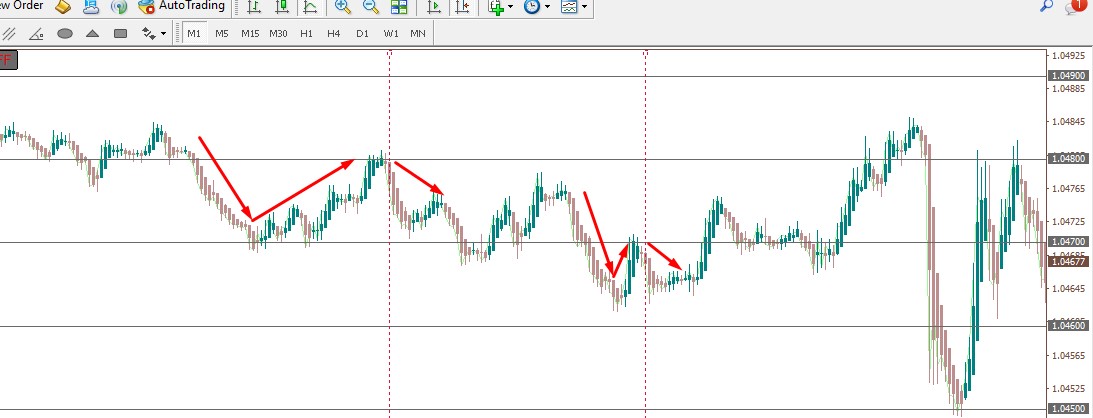
Task: Click the 1.04500 horizontal line price label
Action: click(1069, 409)
